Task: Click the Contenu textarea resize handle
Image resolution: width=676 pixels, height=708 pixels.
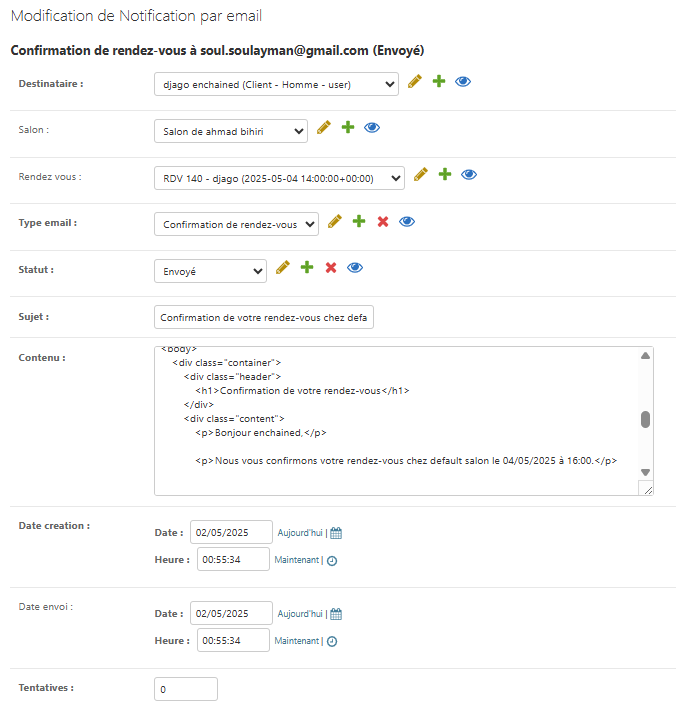Action: tap(647, 489)
